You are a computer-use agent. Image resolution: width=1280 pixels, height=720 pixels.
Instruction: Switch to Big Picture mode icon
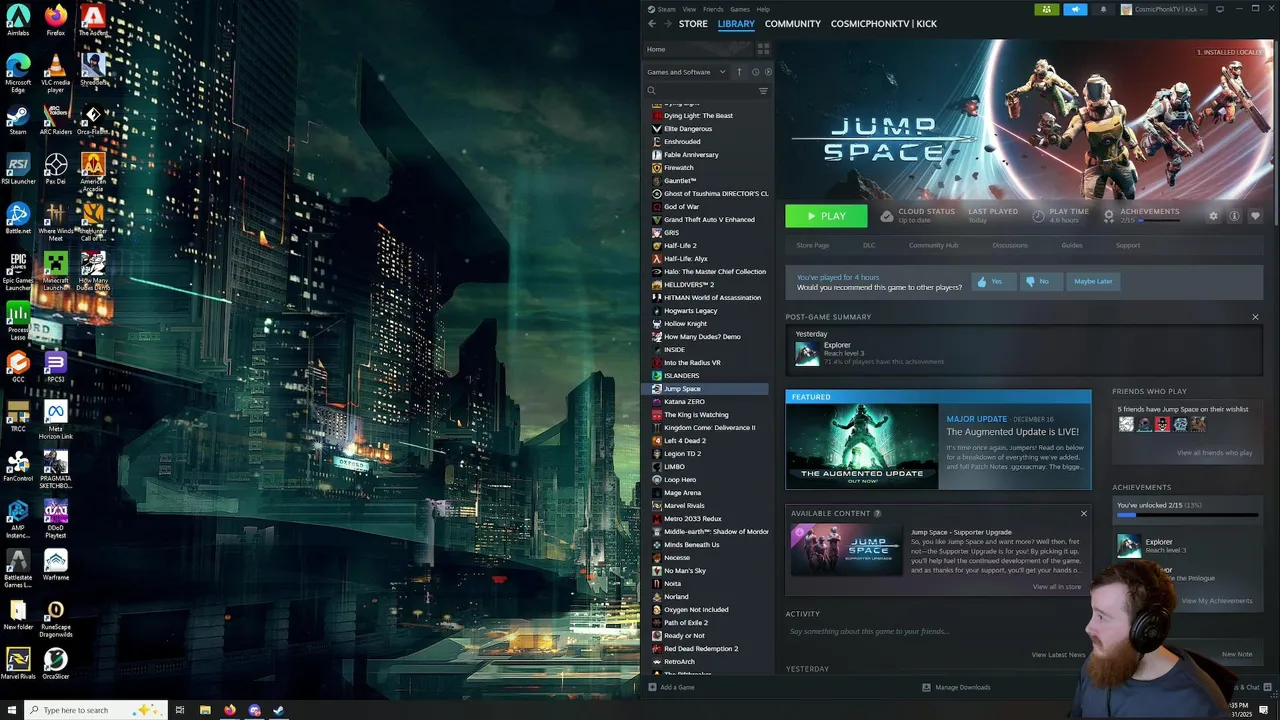pyautogui.click(x=1220, y=9)
